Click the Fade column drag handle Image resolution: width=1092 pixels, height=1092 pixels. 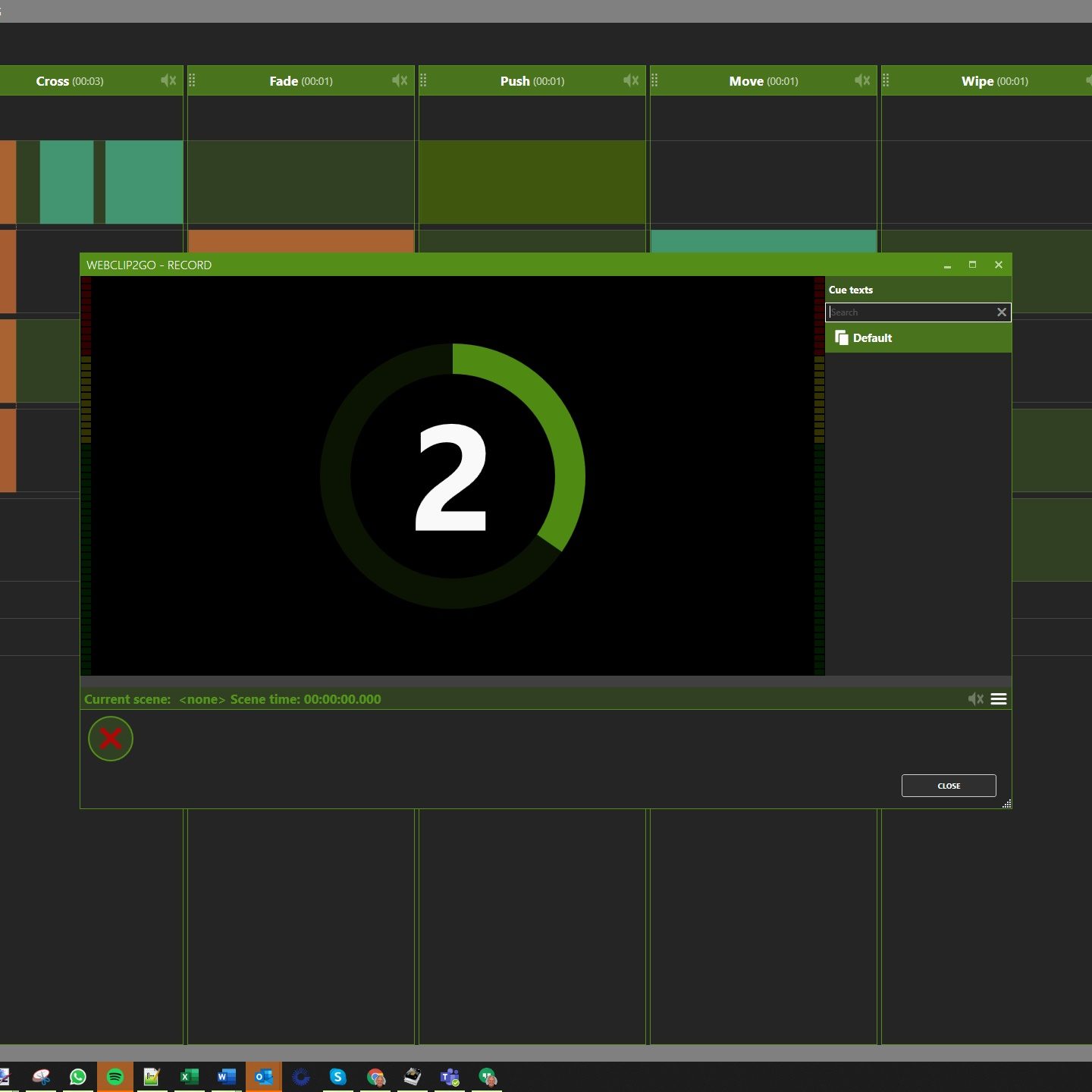[192, 80]
